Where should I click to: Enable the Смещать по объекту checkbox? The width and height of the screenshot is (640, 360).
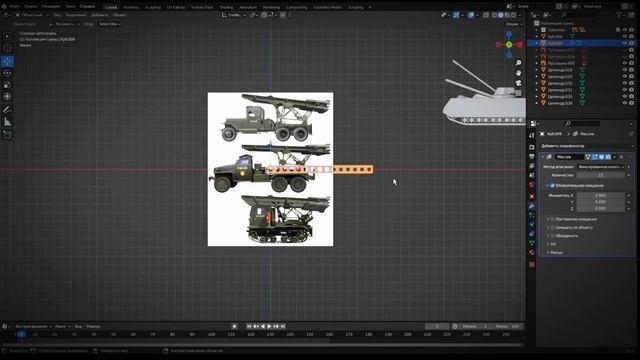(x=552, y=227)
